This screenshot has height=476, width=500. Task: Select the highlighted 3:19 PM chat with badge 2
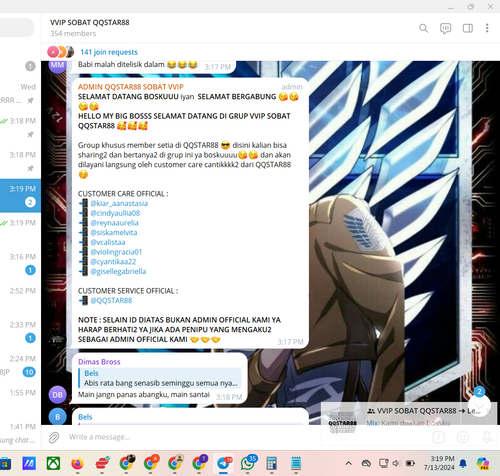(x=20, y=195)
